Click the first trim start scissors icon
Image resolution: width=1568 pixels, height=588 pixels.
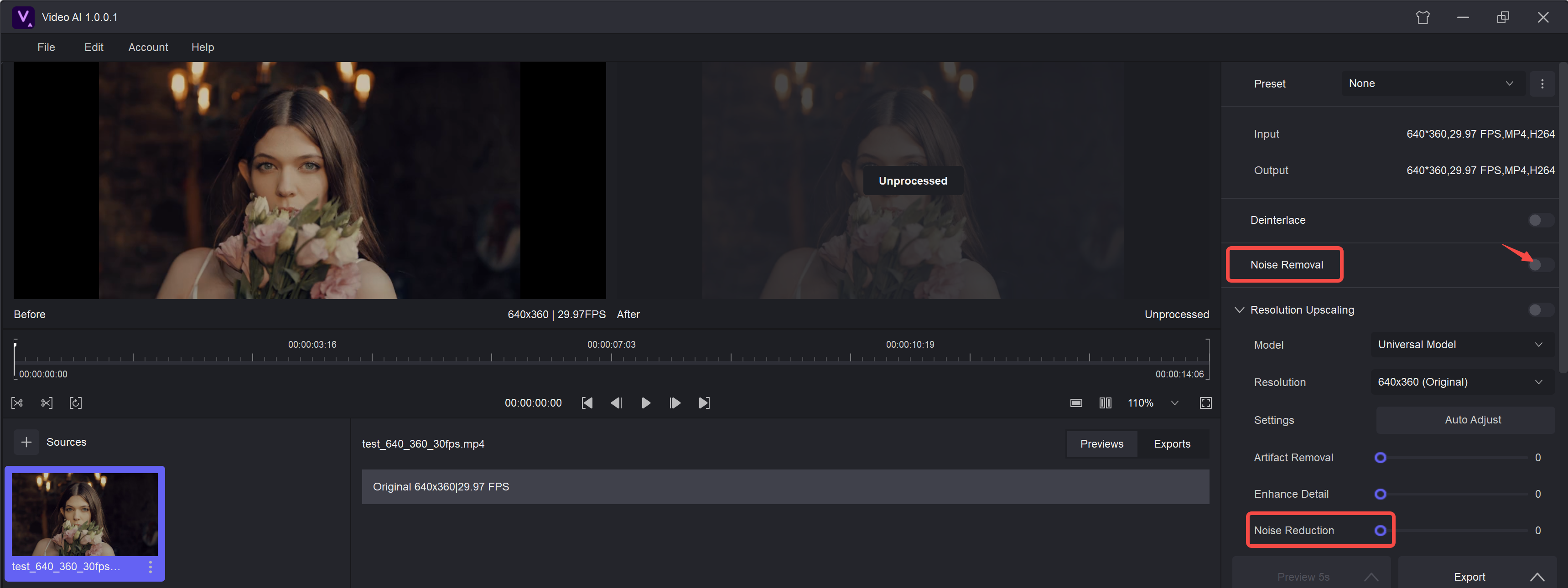click(x=17, y=403)
